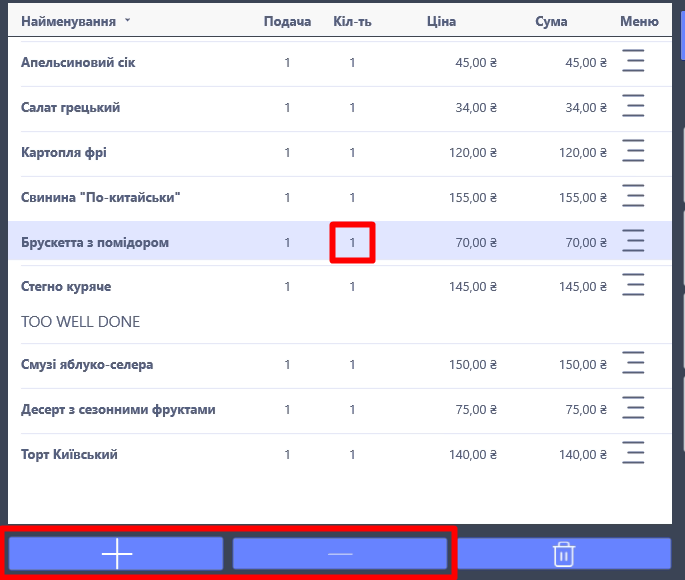Select the Брускетта з помідором quantity cell

click(352, 243)
